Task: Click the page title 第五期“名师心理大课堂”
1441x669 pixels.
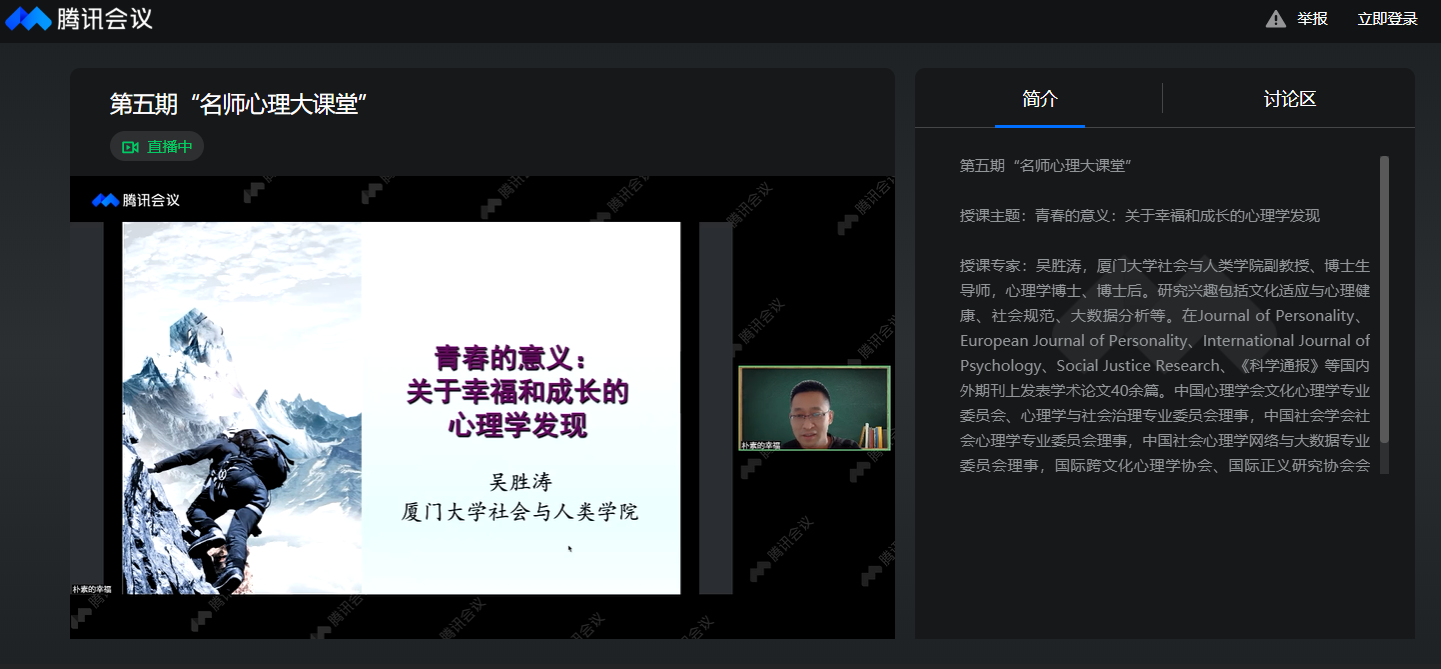Action: pos(238,104)
